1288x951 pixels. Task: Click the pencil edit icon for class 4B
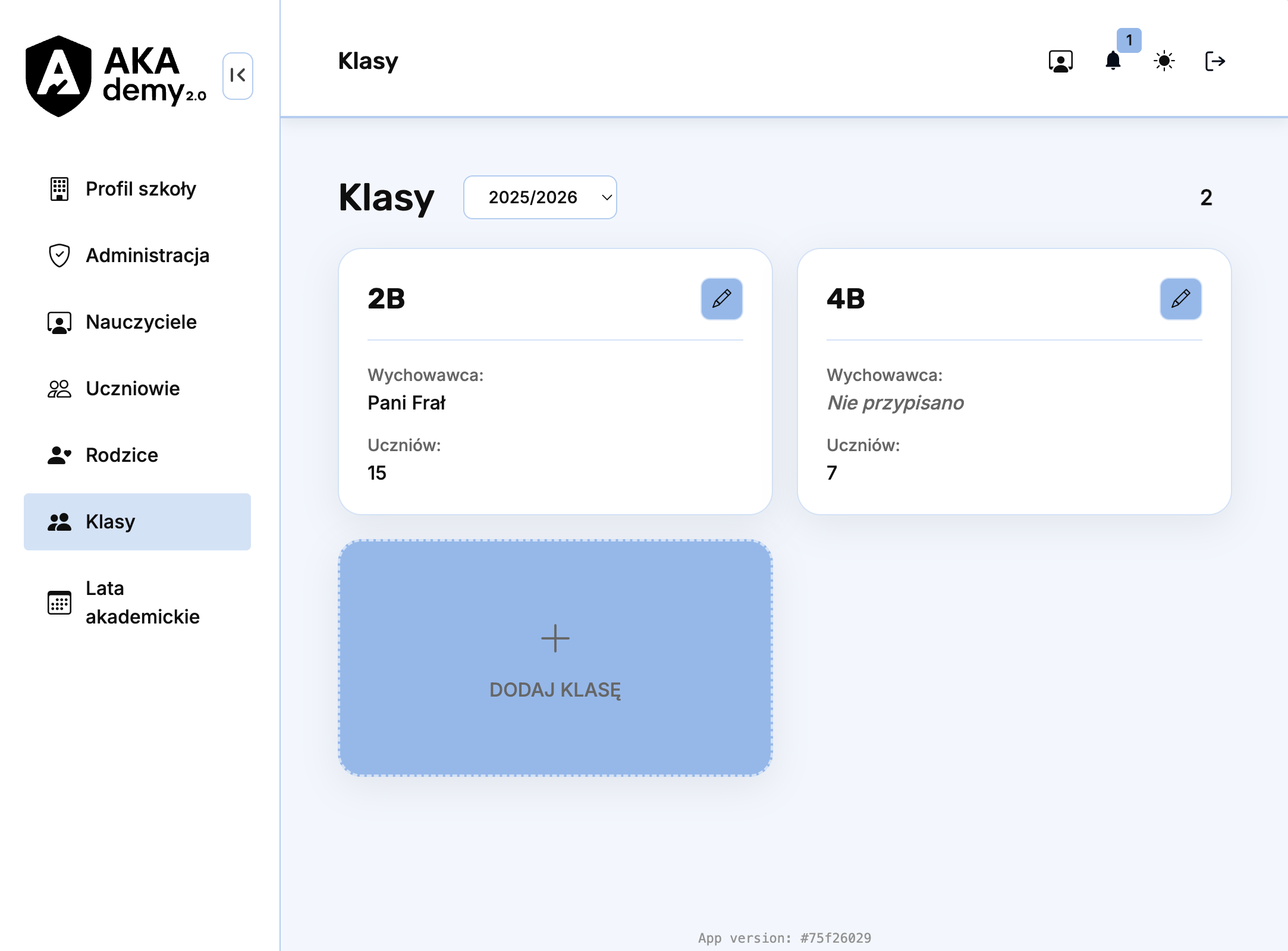coord(1180,299)
